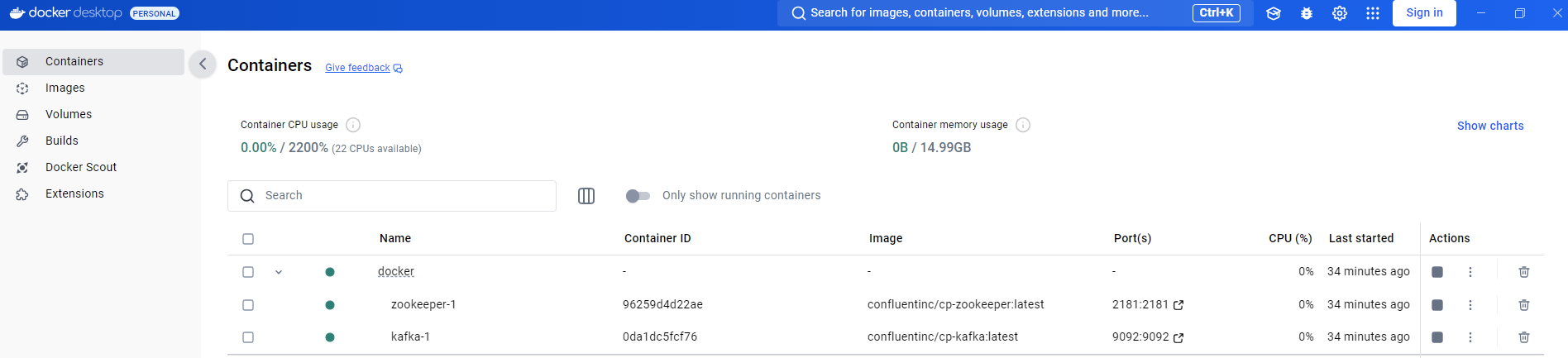Open the Learning center graduation cap icon
The width and height of the screenshot is (1568, 358).
1274,13
